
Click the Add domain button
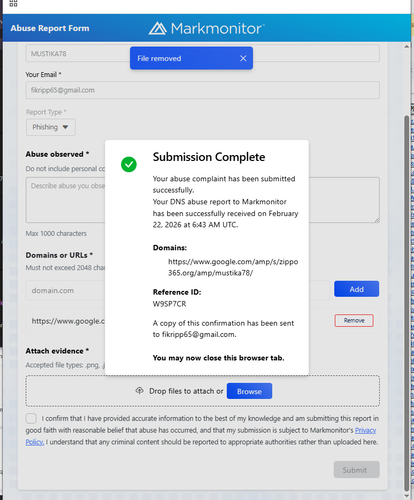click(x=356, y=289)
